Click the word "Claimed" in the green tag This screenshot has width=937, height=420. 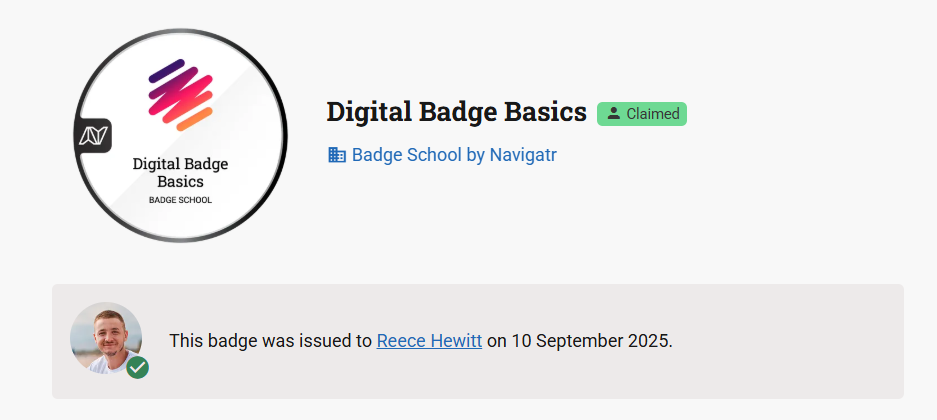coord(653,114)
